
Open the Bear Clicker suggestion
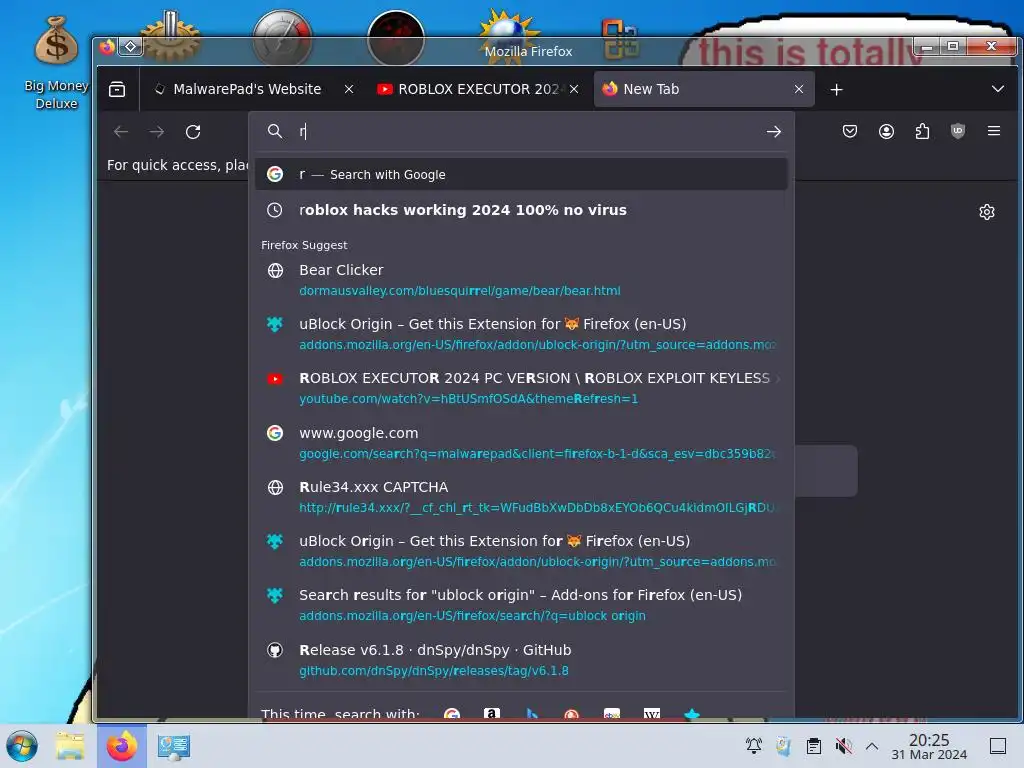point(521,280)
